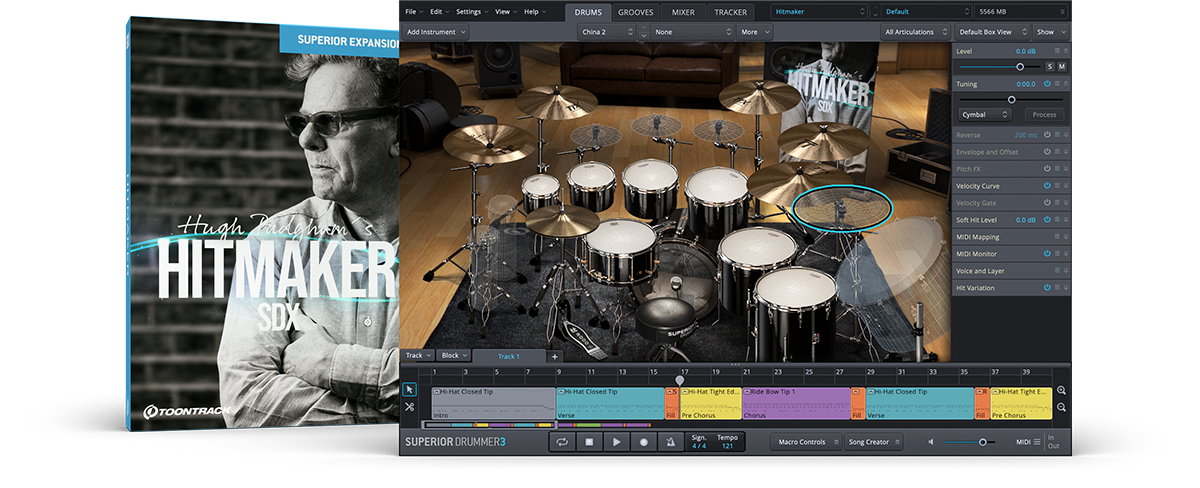
Task: Start playback with the Play button
Action: coord(616,441)
